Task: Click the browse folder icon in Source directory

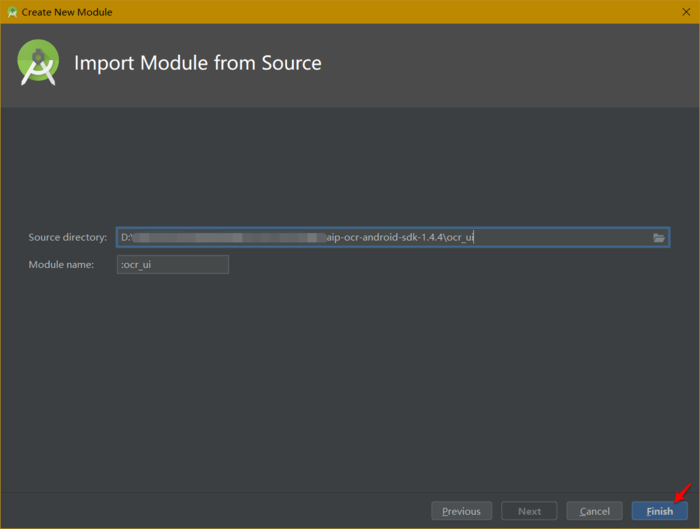Action: click(x=659, y=238)
